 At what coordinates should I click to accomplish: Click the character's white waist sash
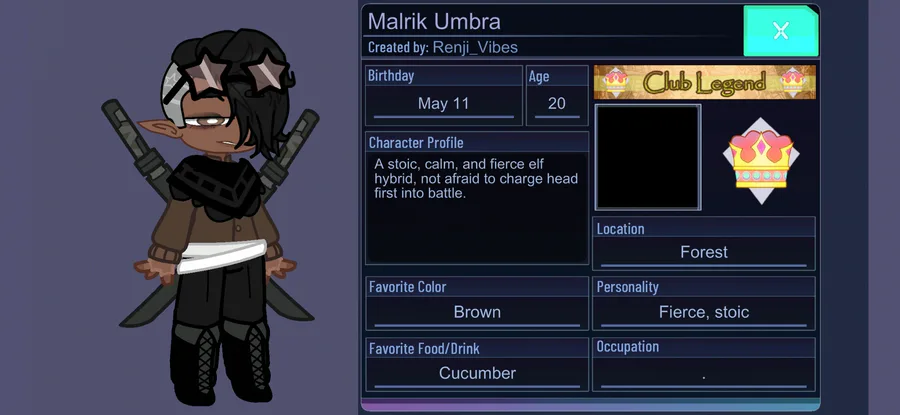click(222, 255)
